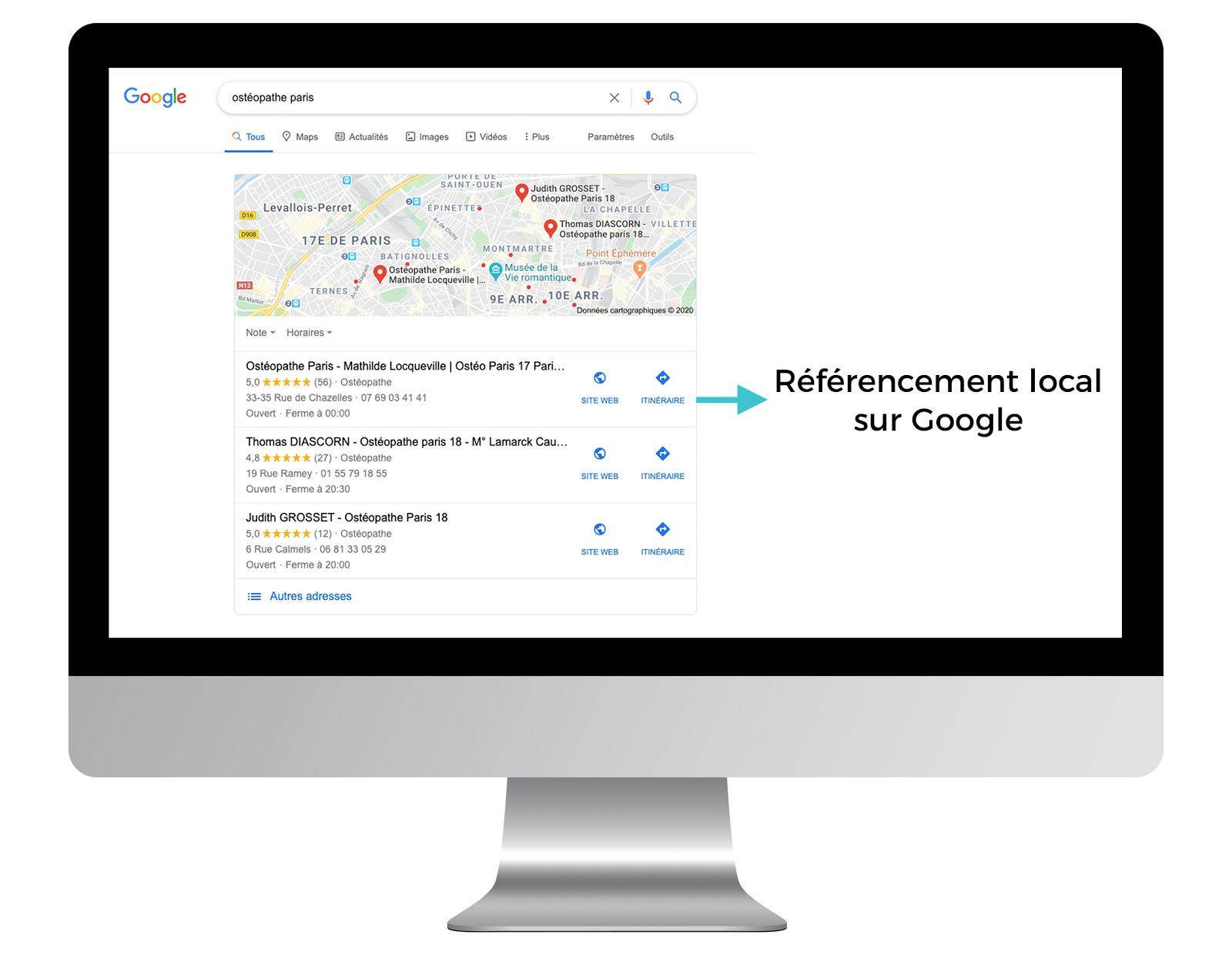
Task: Click the (12) reviews count
Action: pyautogui.click(x=323, y=534)
